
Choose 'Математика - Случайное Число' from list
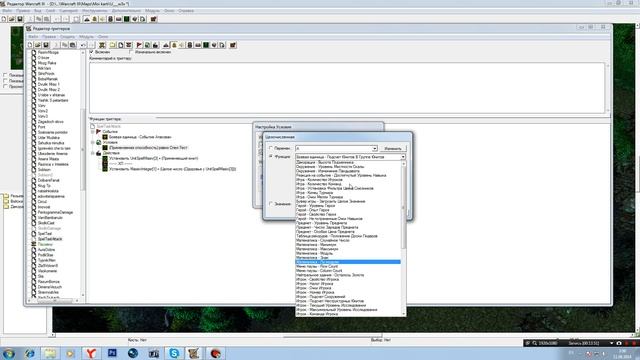348,240
